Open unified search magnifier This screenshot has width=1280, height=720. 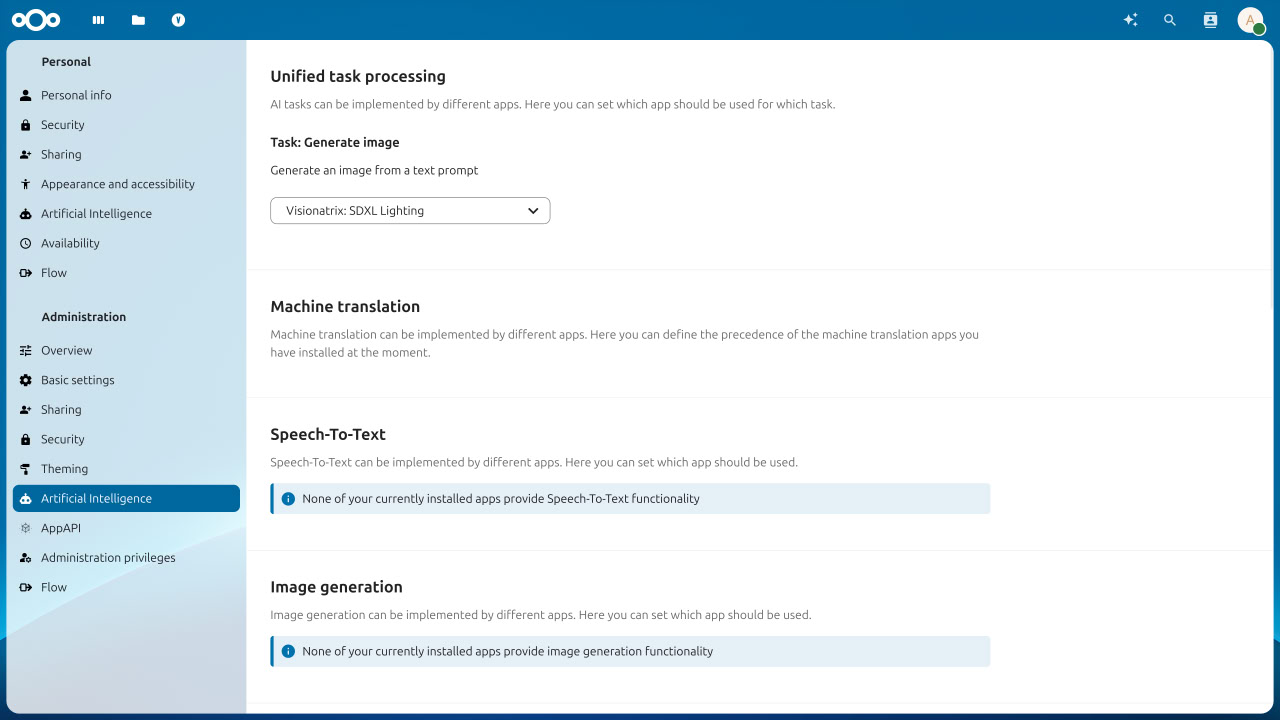click(1170, 20)
